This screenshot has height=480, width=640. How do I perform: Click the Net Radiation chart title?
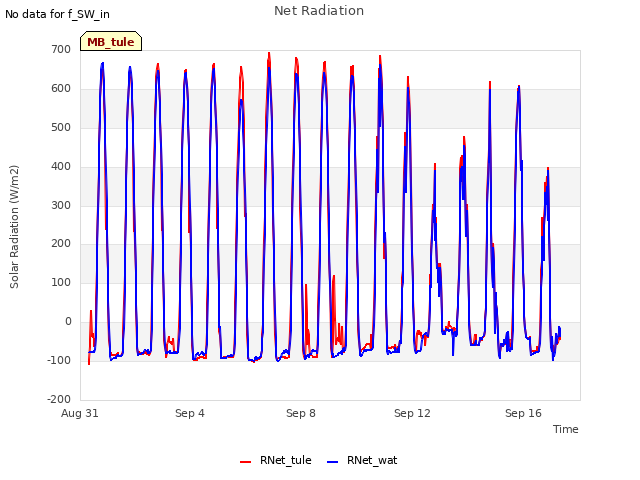(319, 11)
